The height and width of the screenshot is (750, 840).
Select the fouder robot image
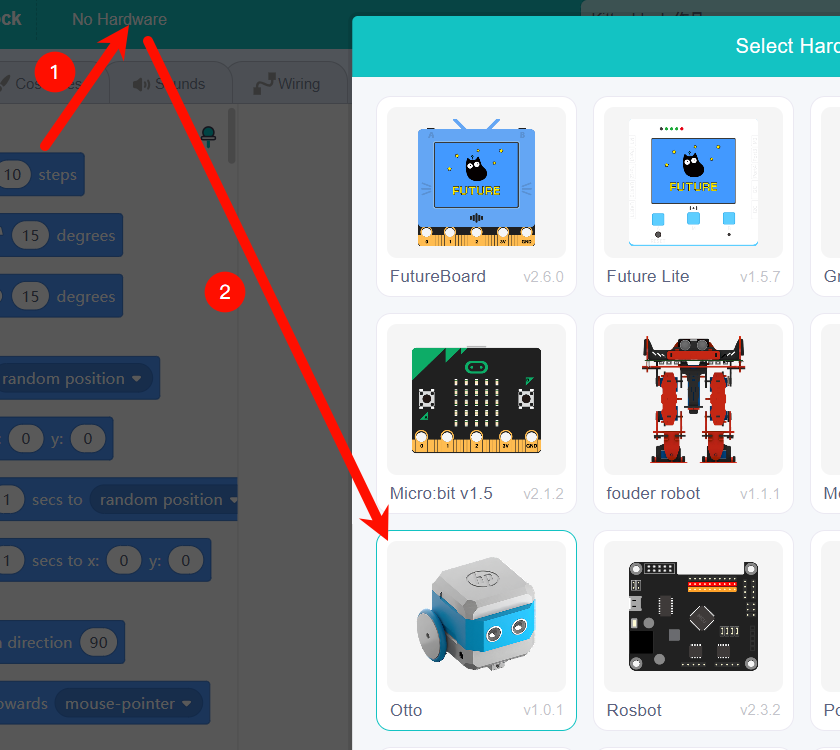pyautogui.click(x=693, y=398)
